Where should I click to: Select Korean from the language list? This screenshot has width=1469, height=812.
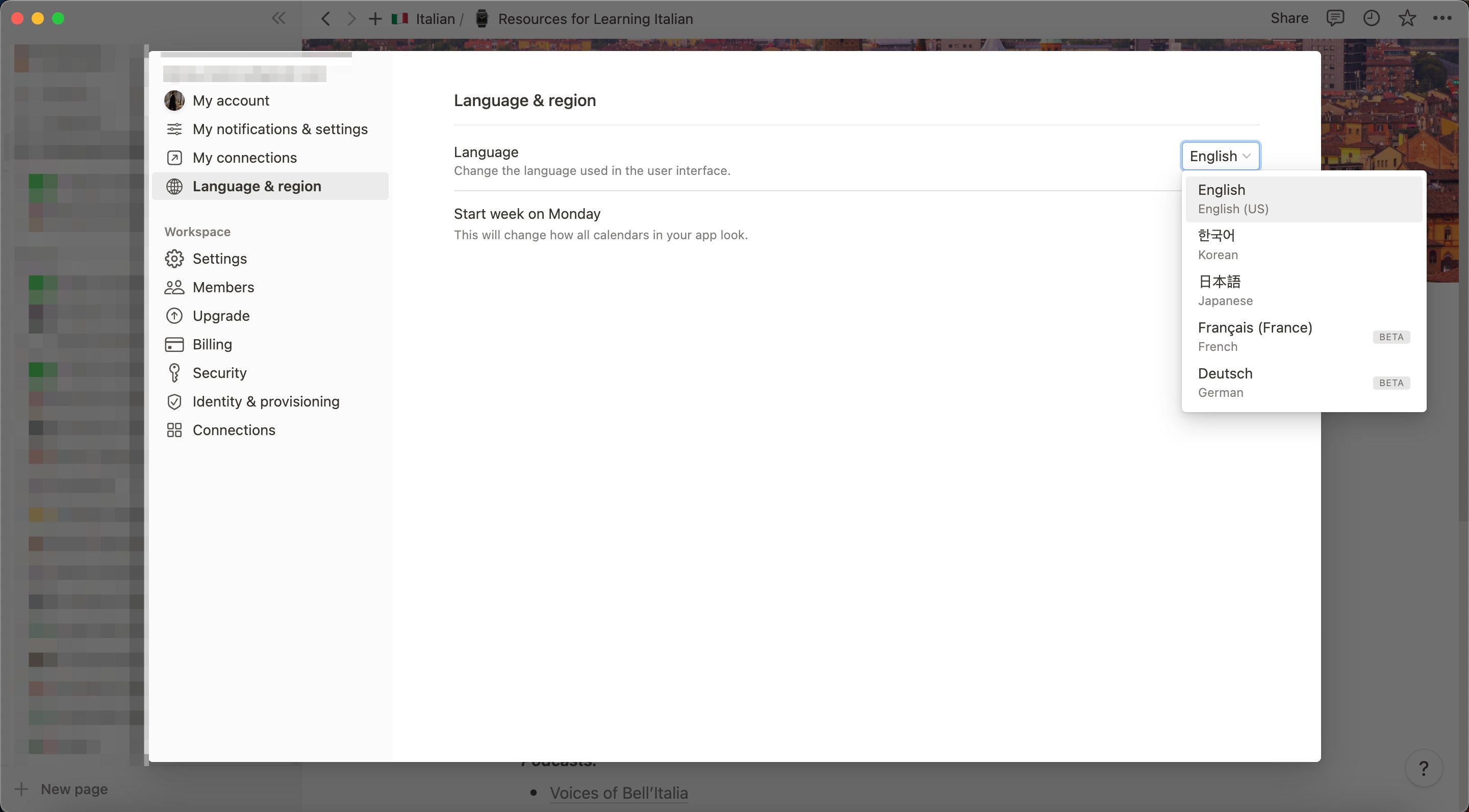1303,244
